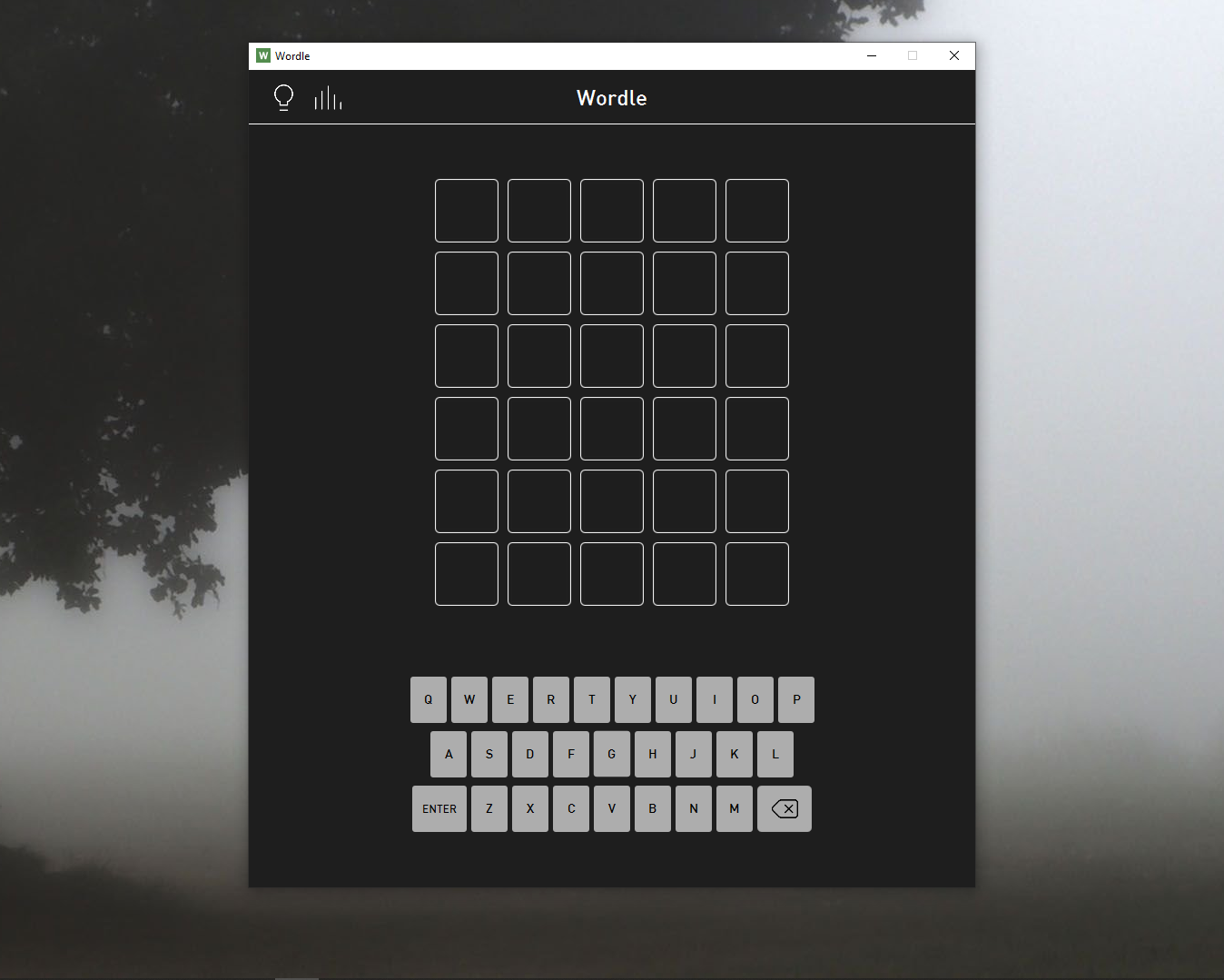Viewport: 1224px width, 980px height.
Task: Type the letter Z
Action: point(489,808)
